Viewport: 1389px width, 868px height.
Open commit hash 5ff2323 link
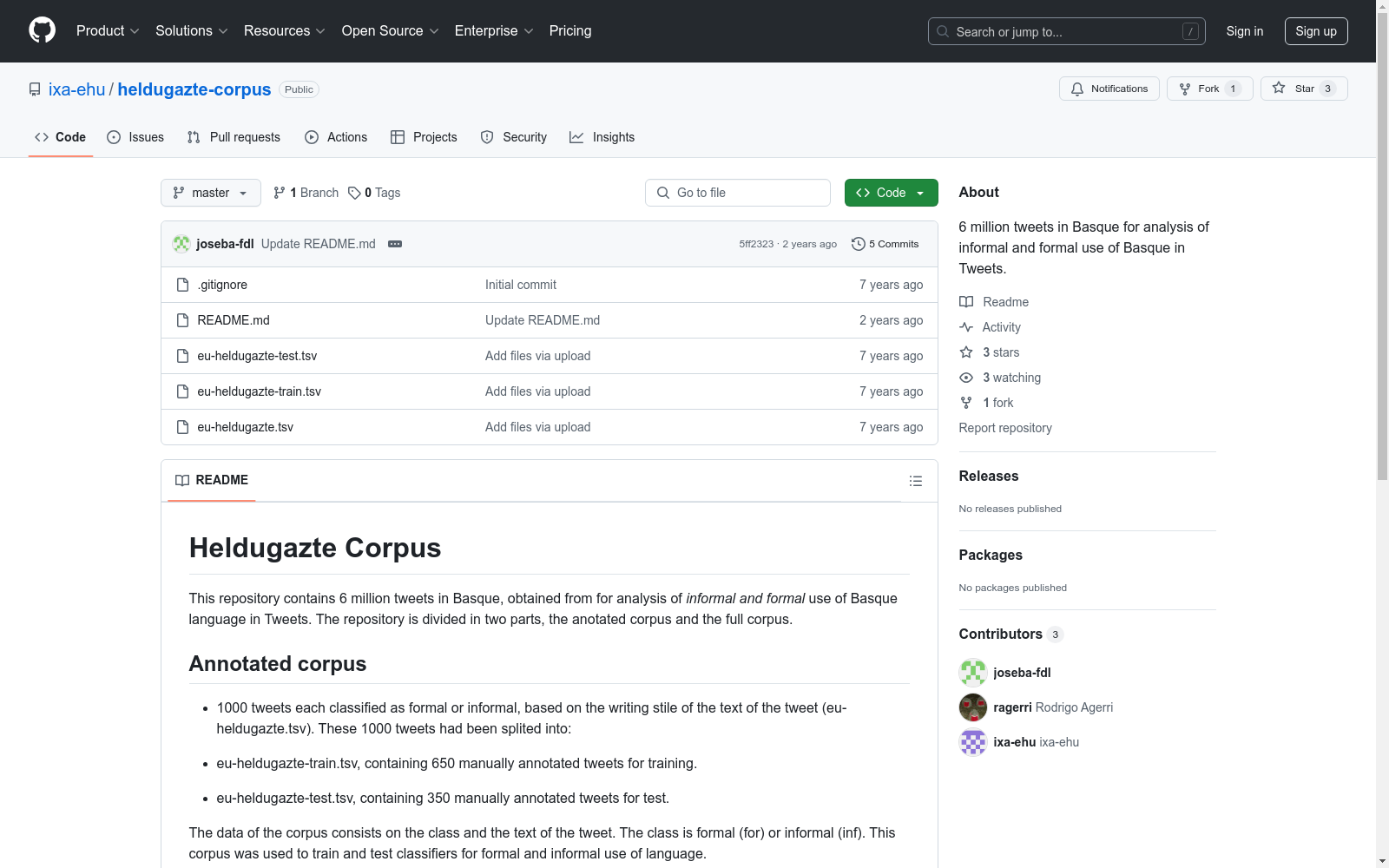click(756, 244)
